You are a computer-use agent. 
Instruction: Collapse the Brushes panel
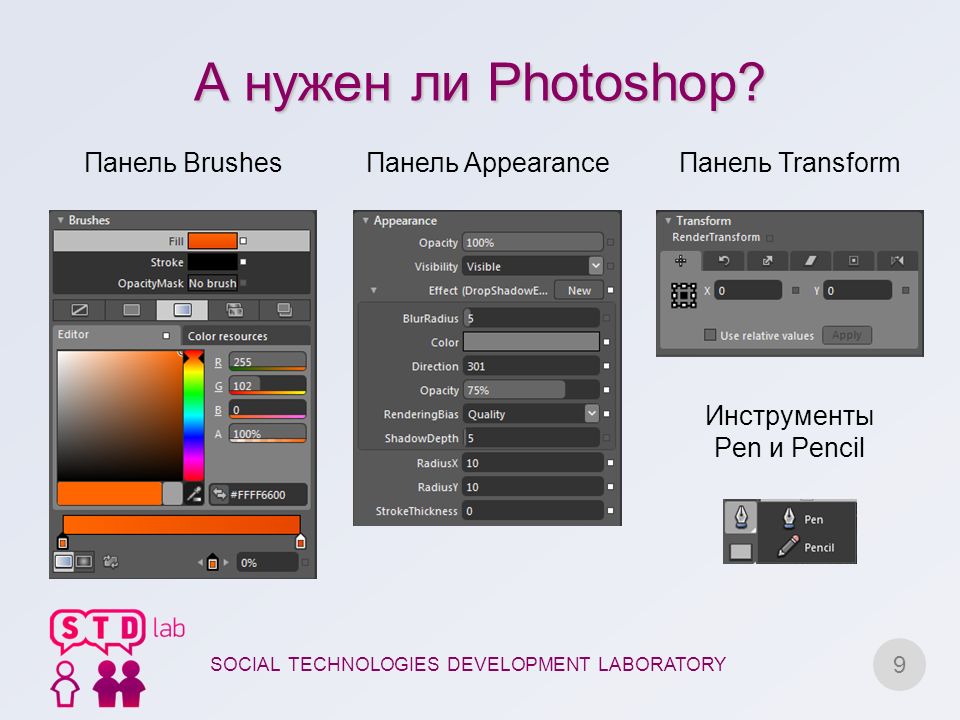pos(61,220)
